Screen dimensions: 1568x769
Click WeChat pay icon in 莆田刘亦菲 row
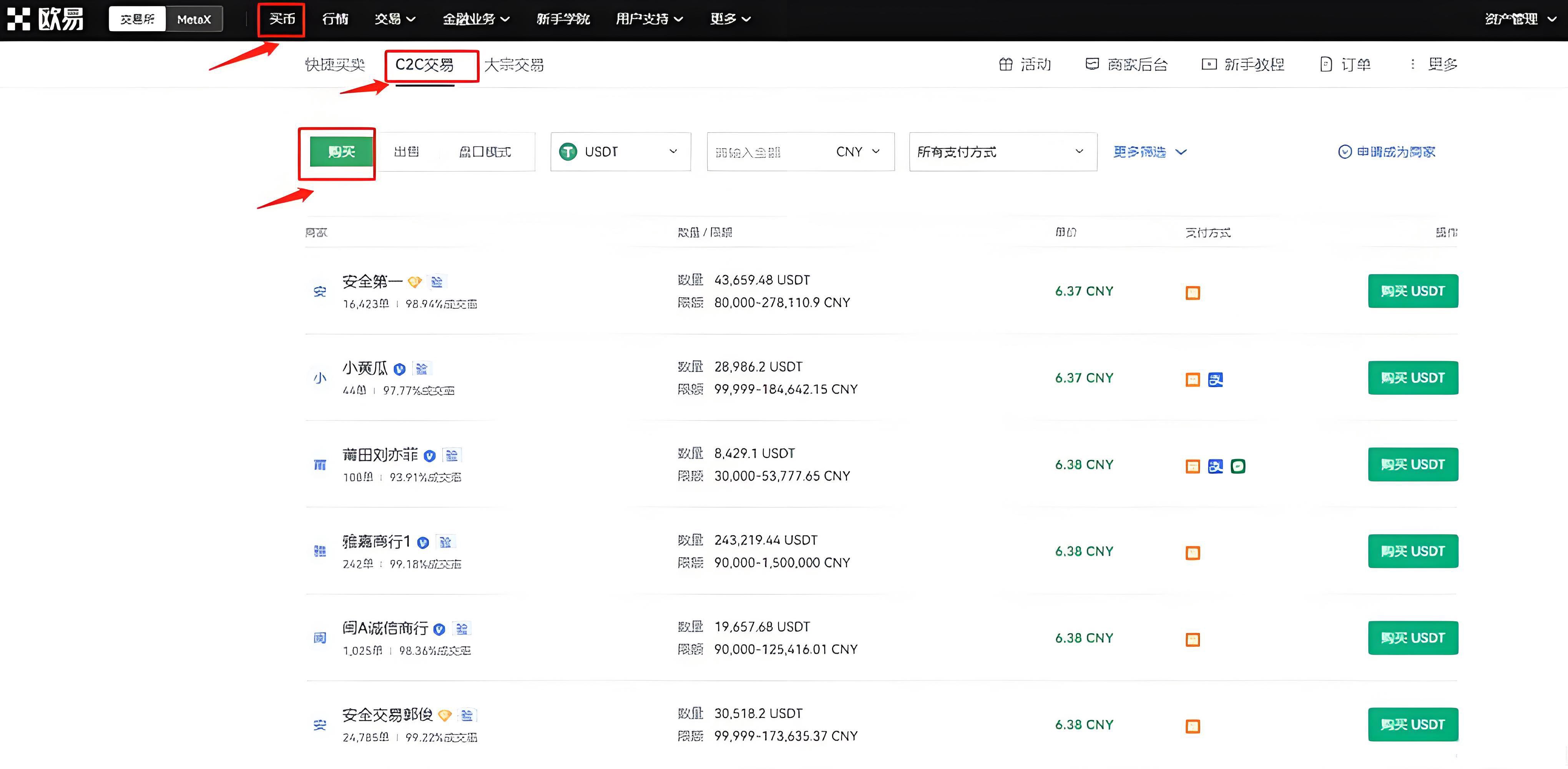[x=1237, y=466]
